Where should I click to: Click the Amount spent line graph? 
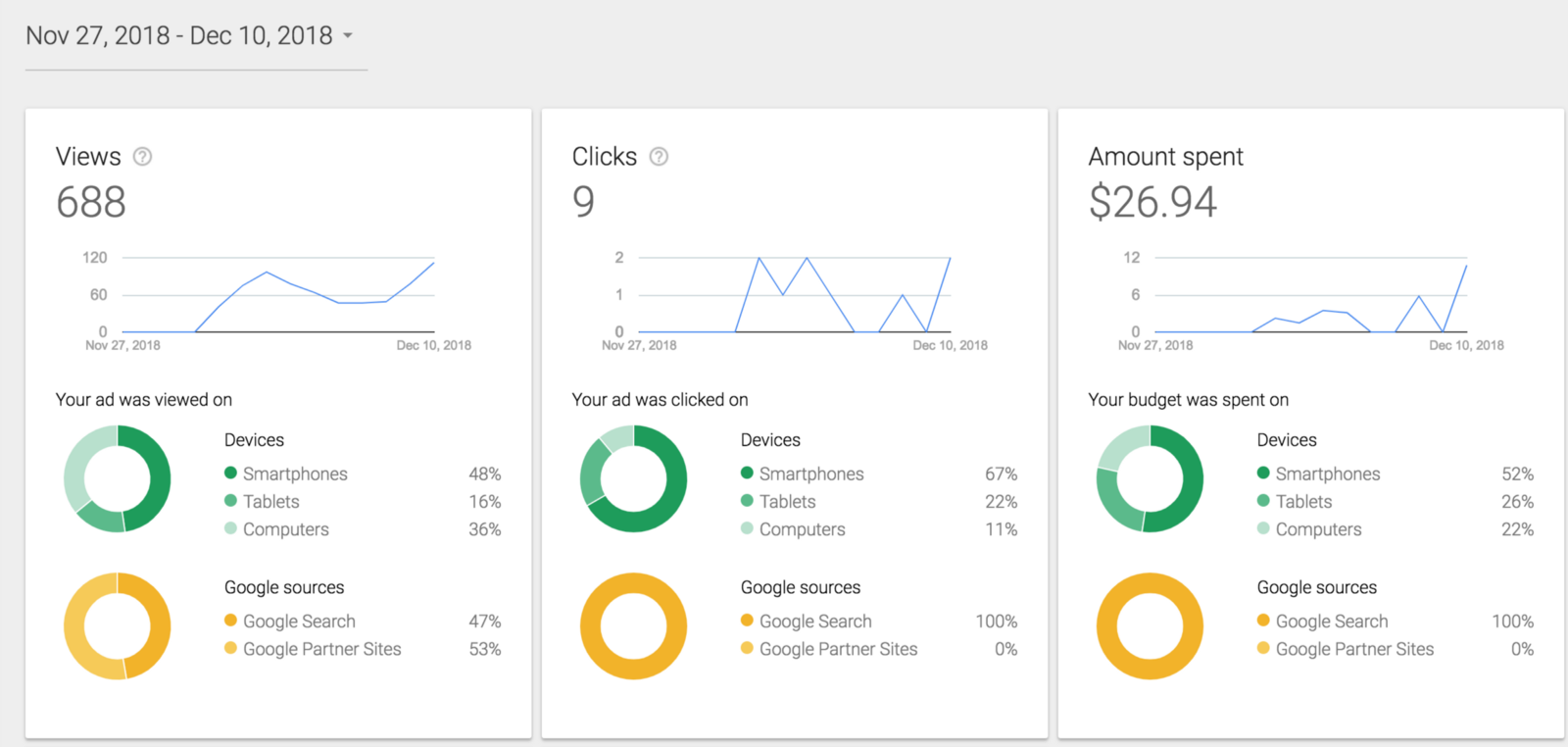coord(1310,295)
